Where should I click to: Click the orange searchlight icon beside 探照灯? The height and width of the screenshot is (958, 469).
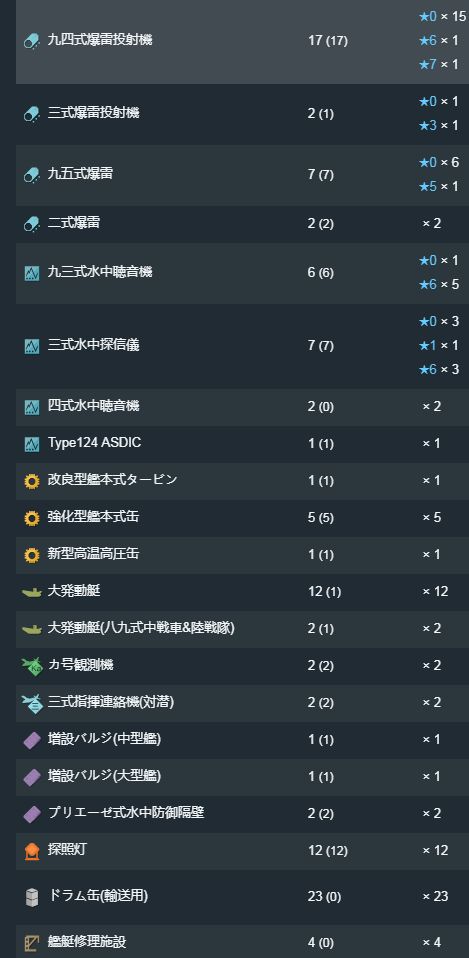tap(32, 850)
